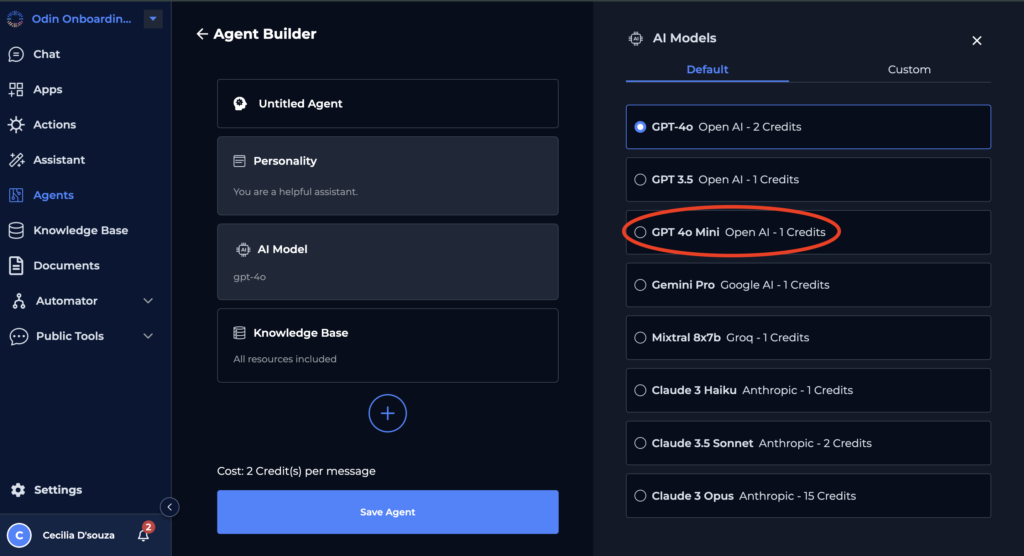Open the Knowledge Base database icon
This screenshot has height=556, width=1024.
[16, 231]
